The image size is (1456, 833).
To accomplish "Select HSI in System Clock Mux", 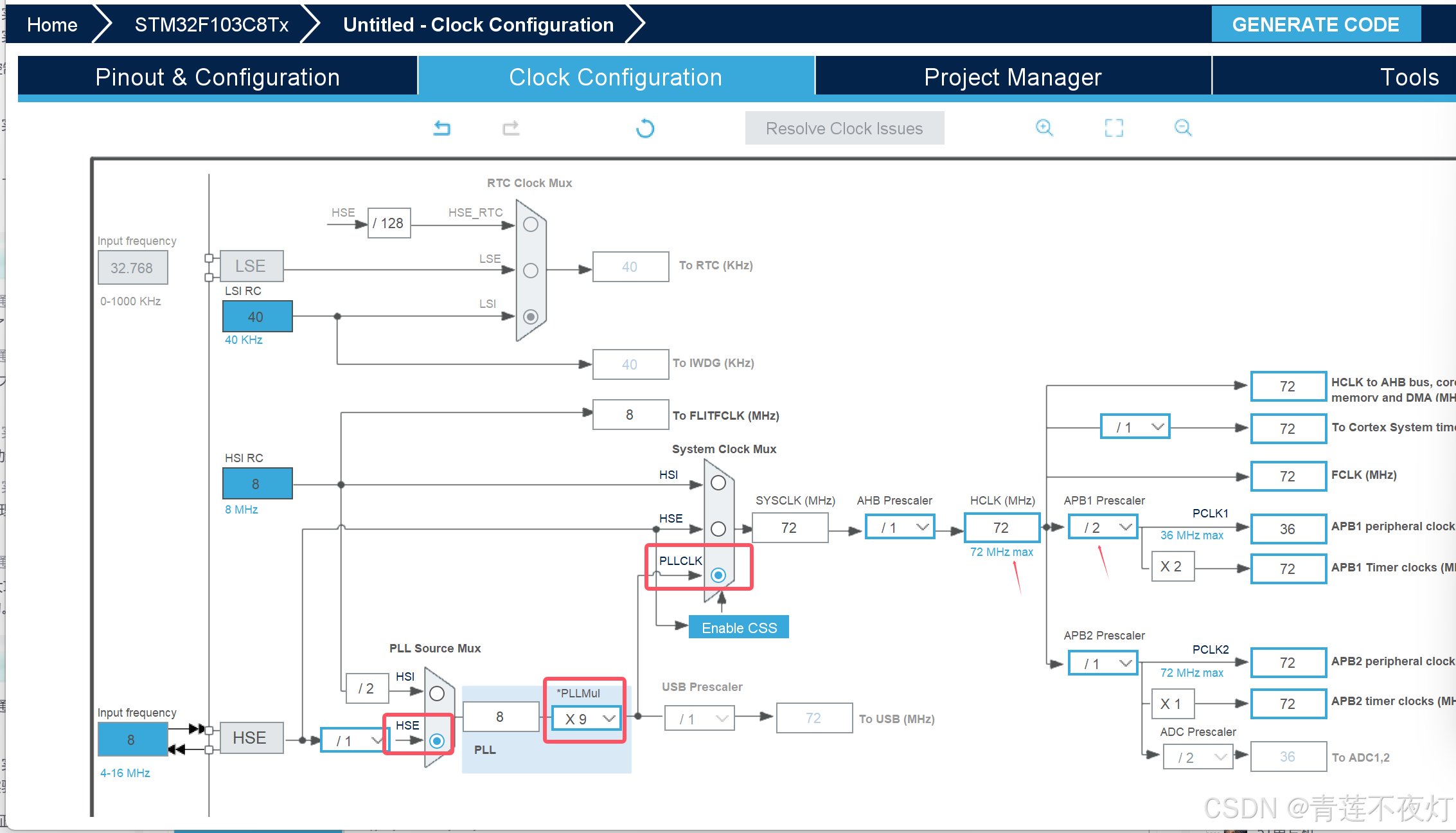I will pos(718,483).
